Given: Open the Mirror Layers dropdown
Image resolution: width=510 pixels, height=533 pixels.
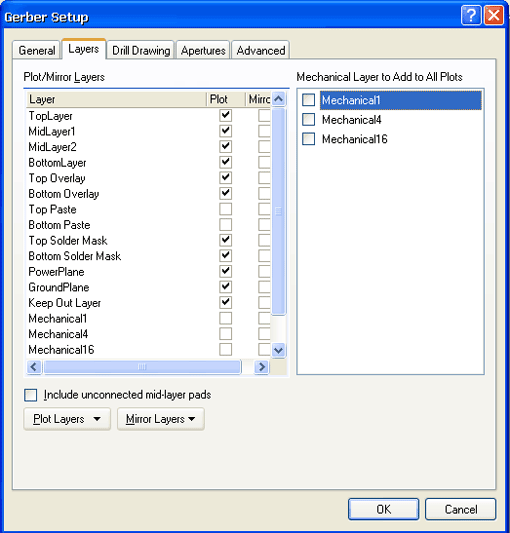Looking at the screenshot, I should click(x=161, y=419).
